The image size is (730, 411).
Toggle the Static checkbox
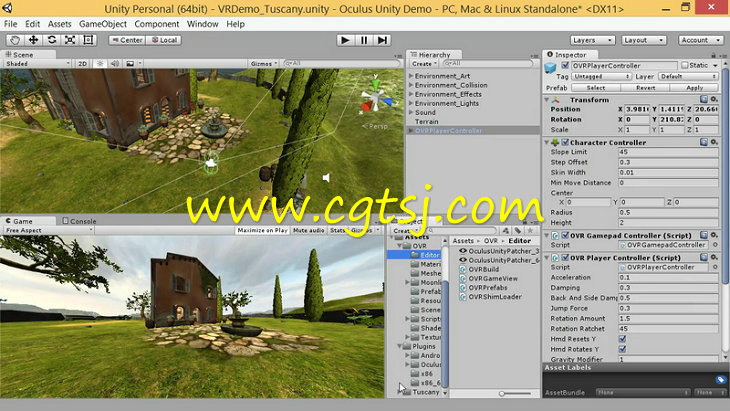tap(685, 65)
